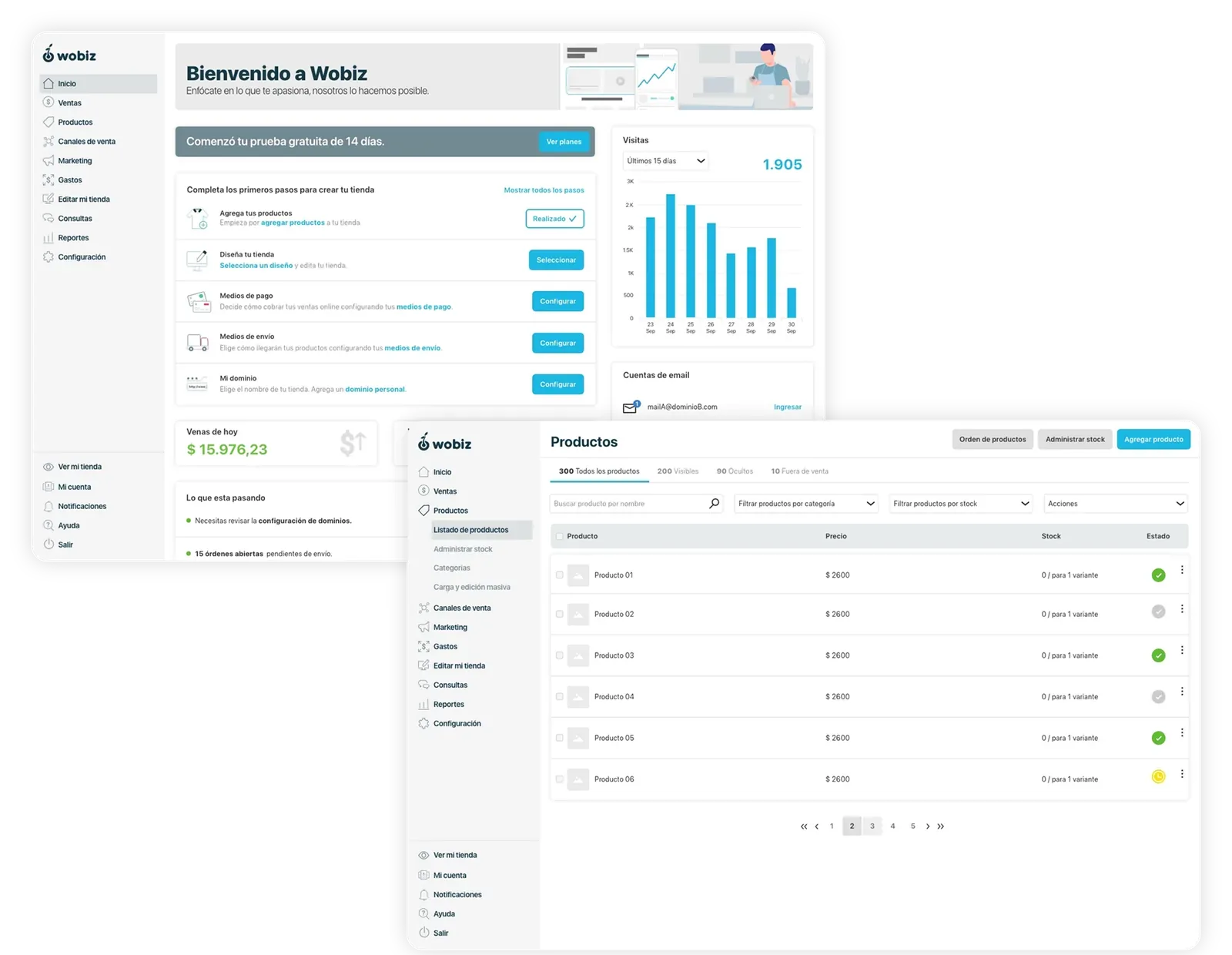Open three-dot menu for Producto 04
Image resolution: width=1232 pixels, height=955 pixels.
tap(1182, 692)
